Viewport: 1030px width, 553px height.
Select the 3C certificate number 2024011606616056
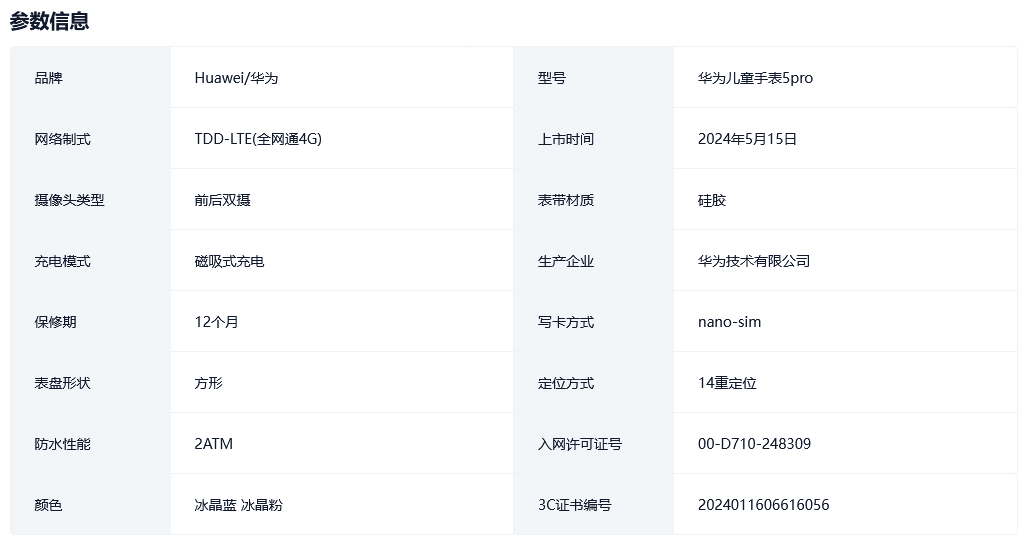pyautogui.click(x=763, y=505)
